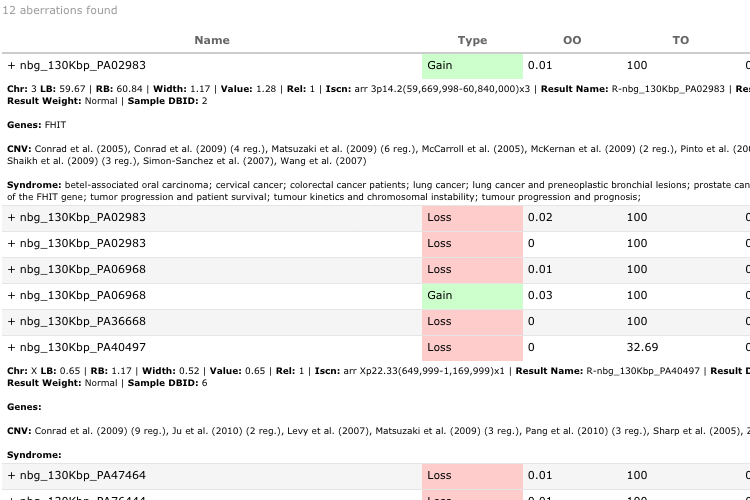Sort the table by Name column header
The image size is (750, 500).
pyautogui.click(x=212, y=40)
